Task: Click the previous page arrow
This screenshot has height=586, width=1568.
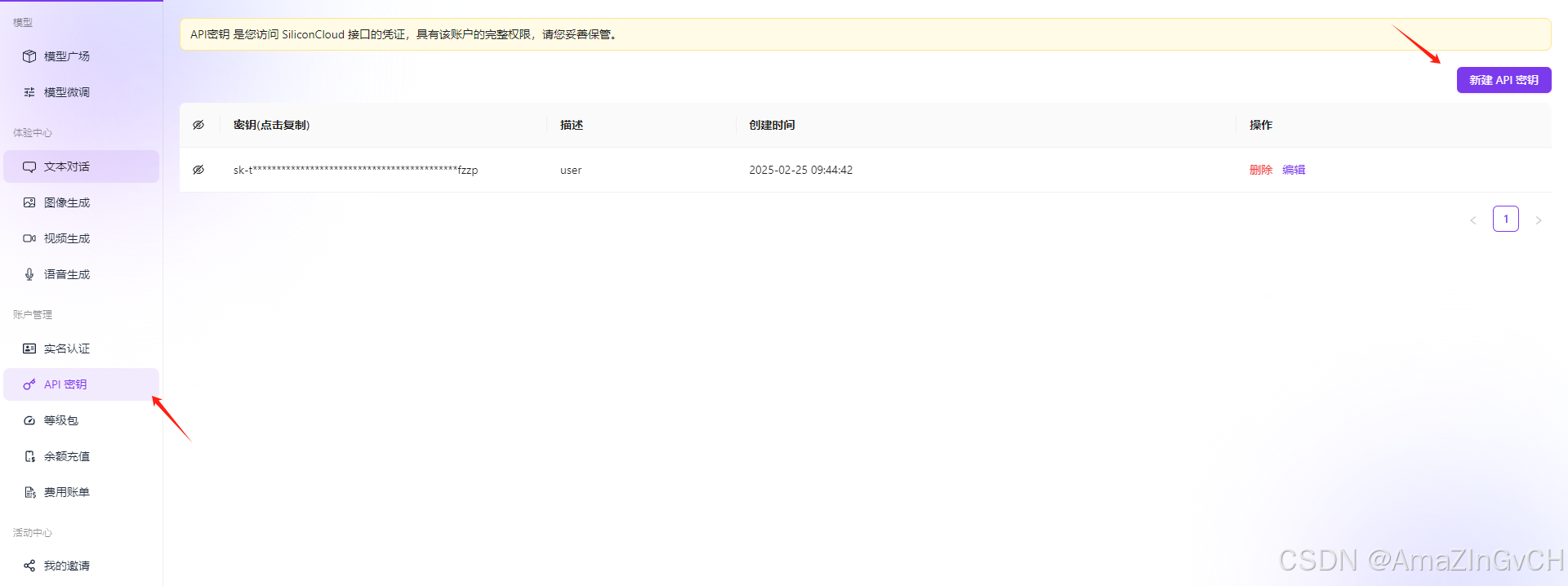Action: (x=1473, y=220)
